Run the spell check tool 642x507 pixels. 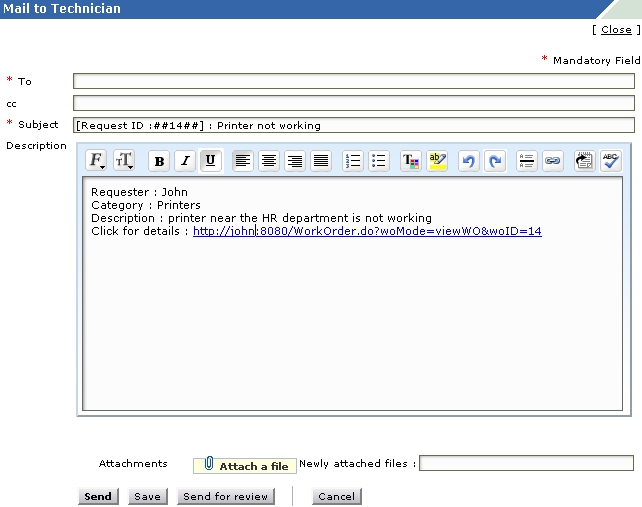pyautogui.click(x=611, y=161)
